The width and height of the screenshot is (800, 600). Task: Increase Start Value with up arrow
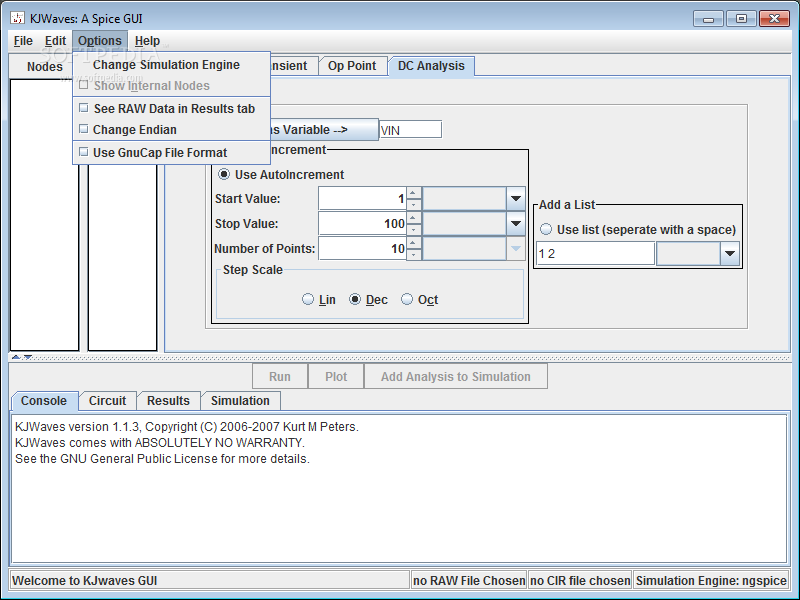point(414,193)
